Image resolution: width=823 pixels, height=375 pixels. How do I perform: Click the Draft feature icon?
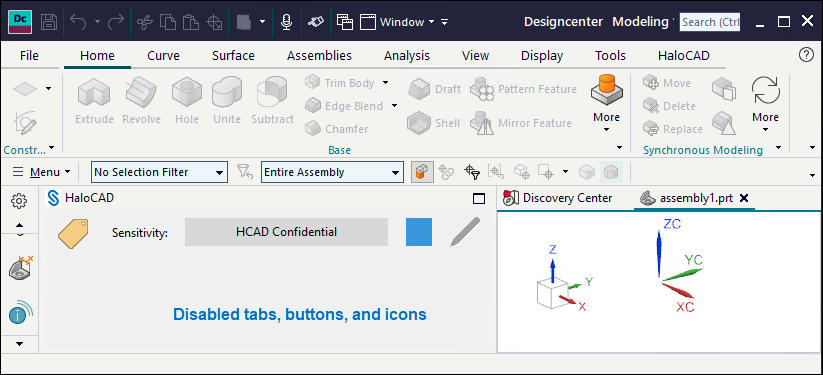pos(419,89)
